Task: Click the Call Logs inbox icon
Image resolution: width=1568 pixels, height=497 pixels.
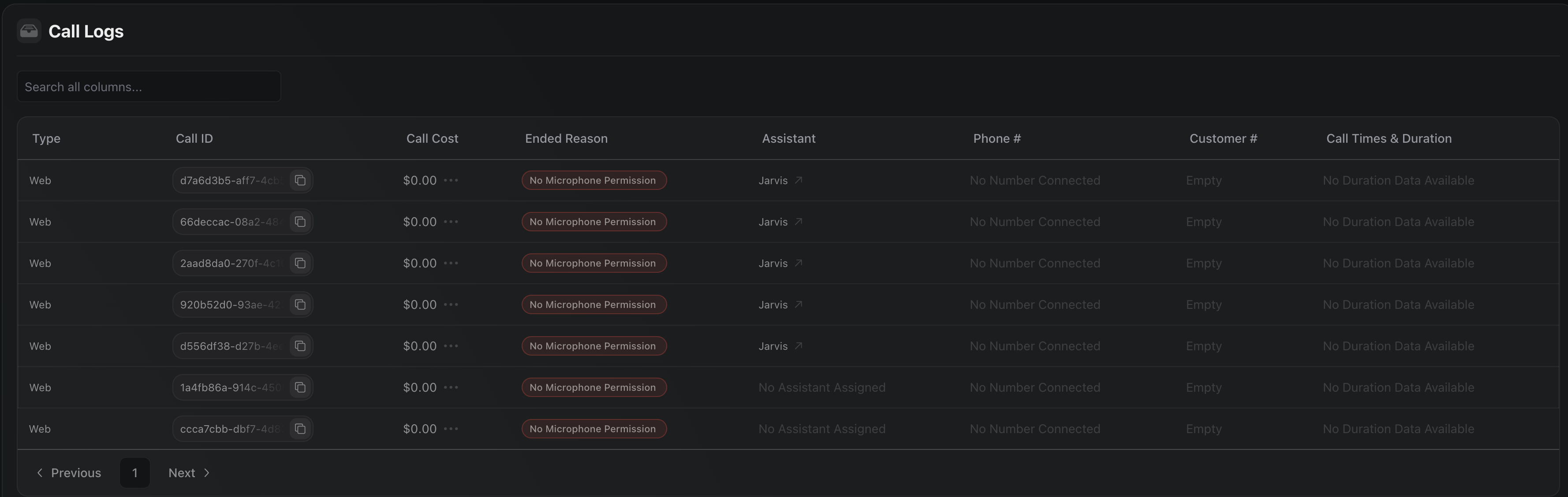Action: tap(29, 31)
